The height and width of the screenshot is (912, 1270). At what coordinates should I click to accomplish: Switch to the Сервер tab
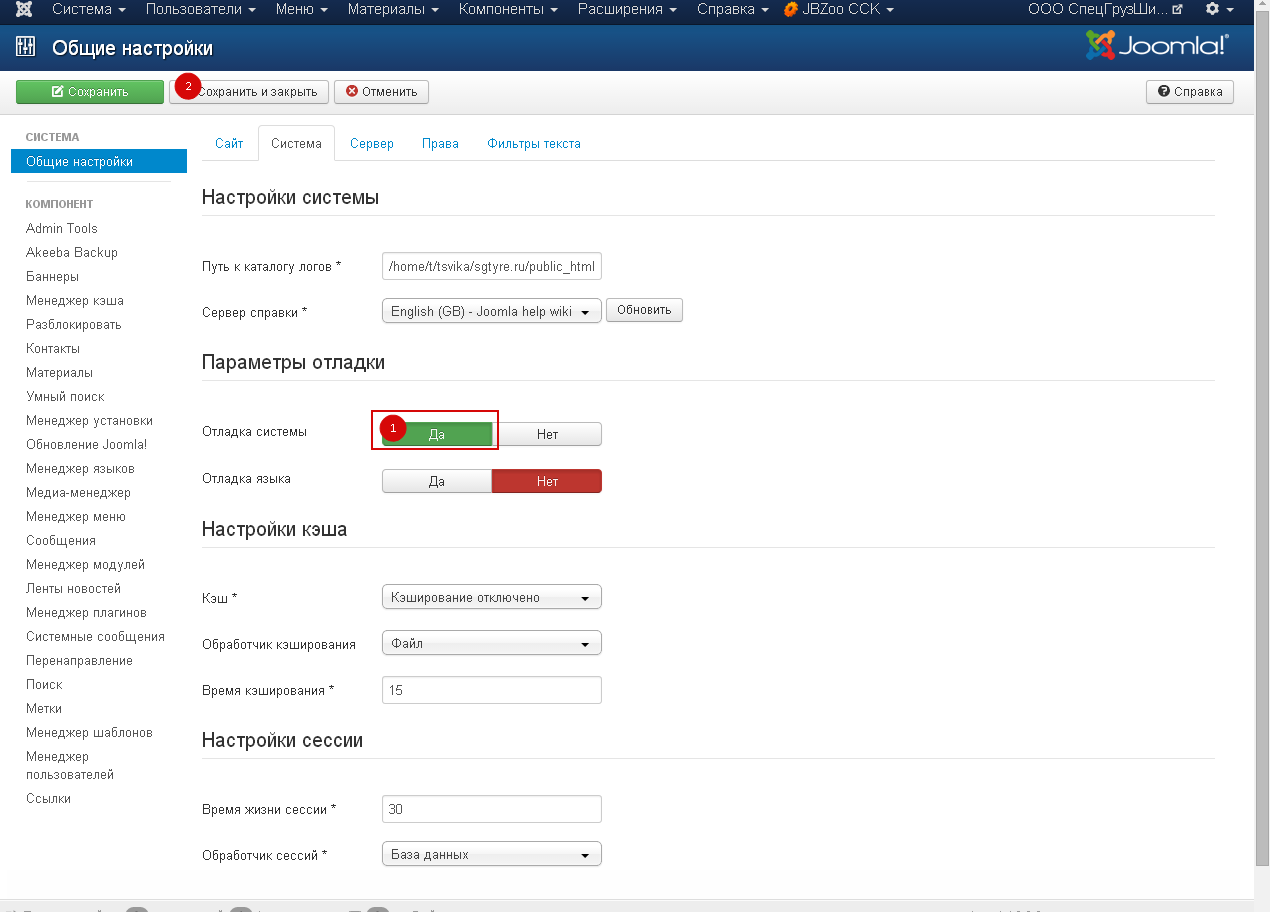click(x=371, y=144)
